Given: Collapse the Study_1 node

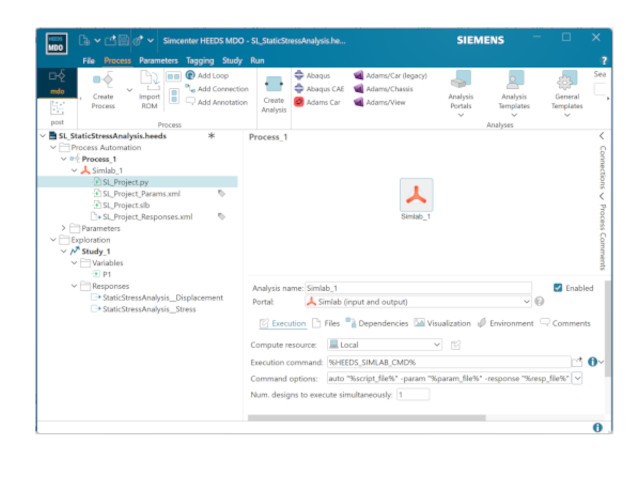Looking at the screenshot, I should coord(64,251).
